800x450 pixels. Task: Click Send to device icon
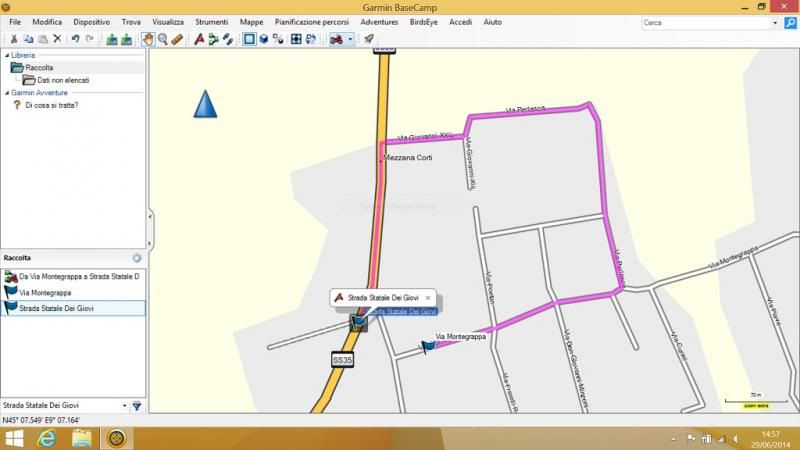click(x=112, y=39)
